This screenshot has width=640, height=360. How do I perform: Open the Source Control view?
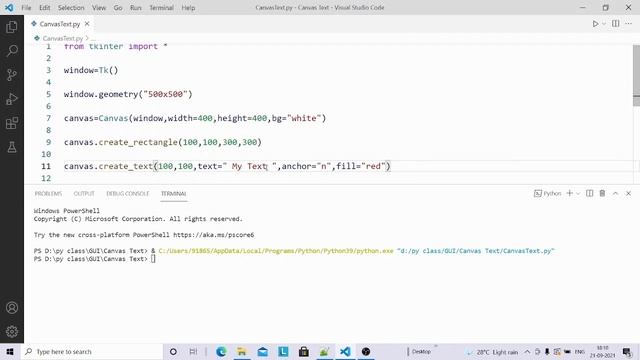pyautogui.click(x=12, y=75)
